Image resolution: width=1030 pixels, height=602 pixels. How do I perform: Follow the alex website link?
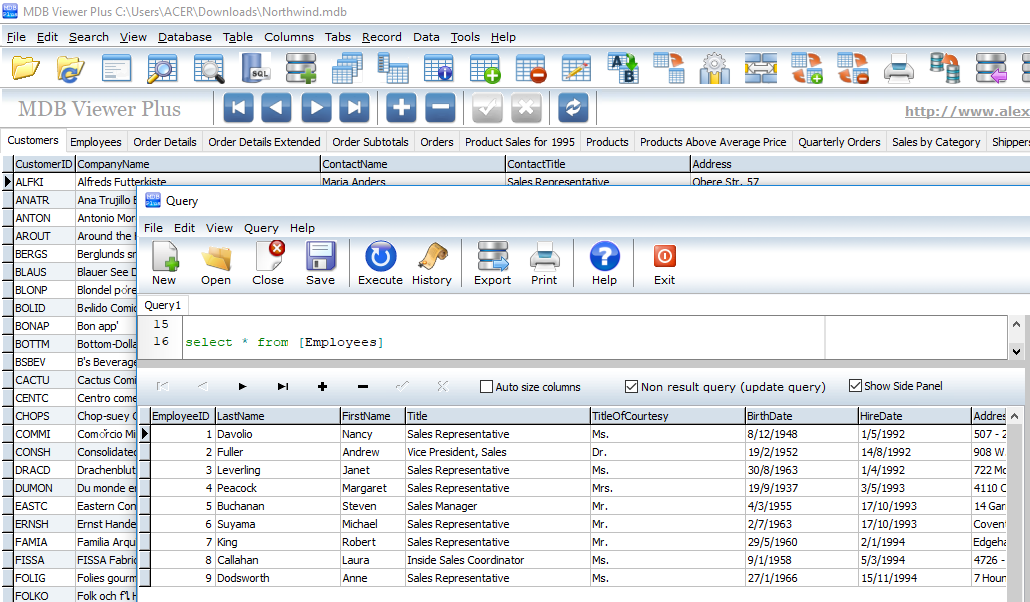967,111
